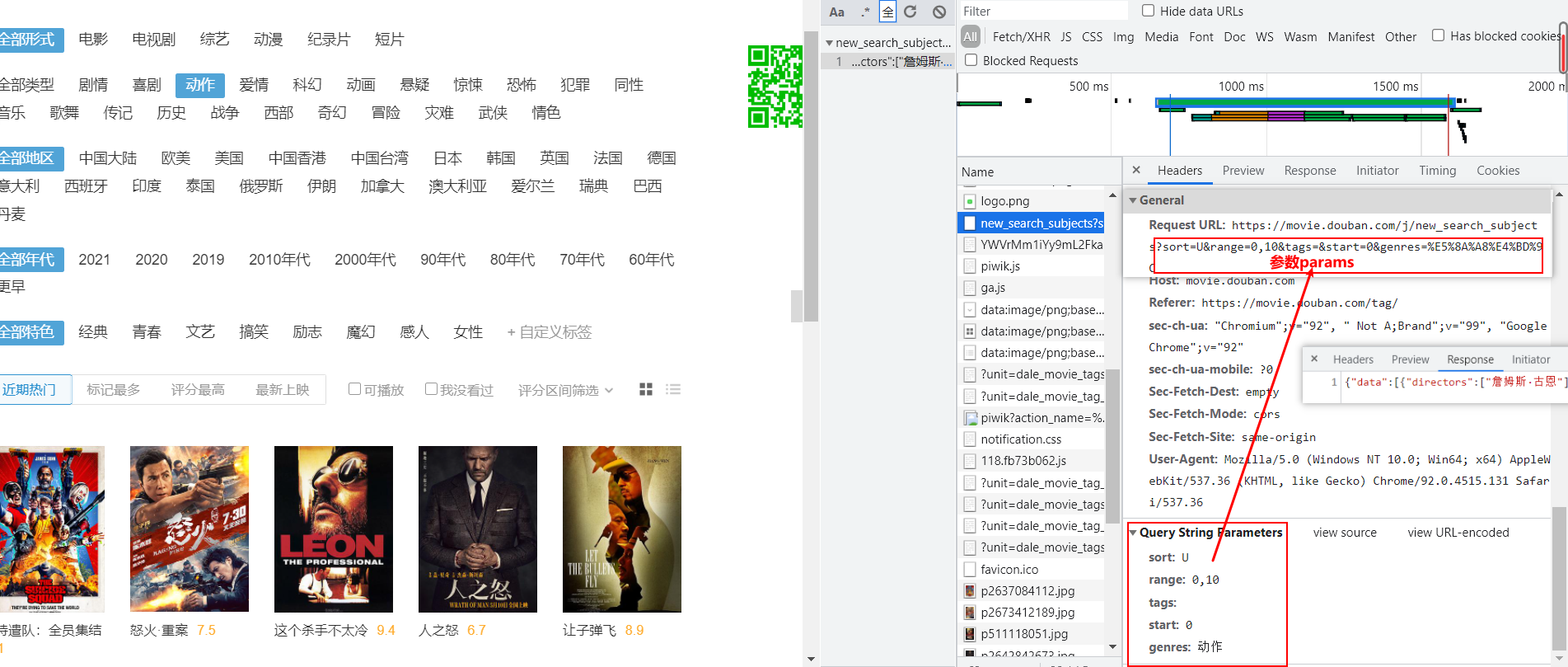Toggle the regular expression search icon
The image size is (1568, 667).
coord(864,12)
